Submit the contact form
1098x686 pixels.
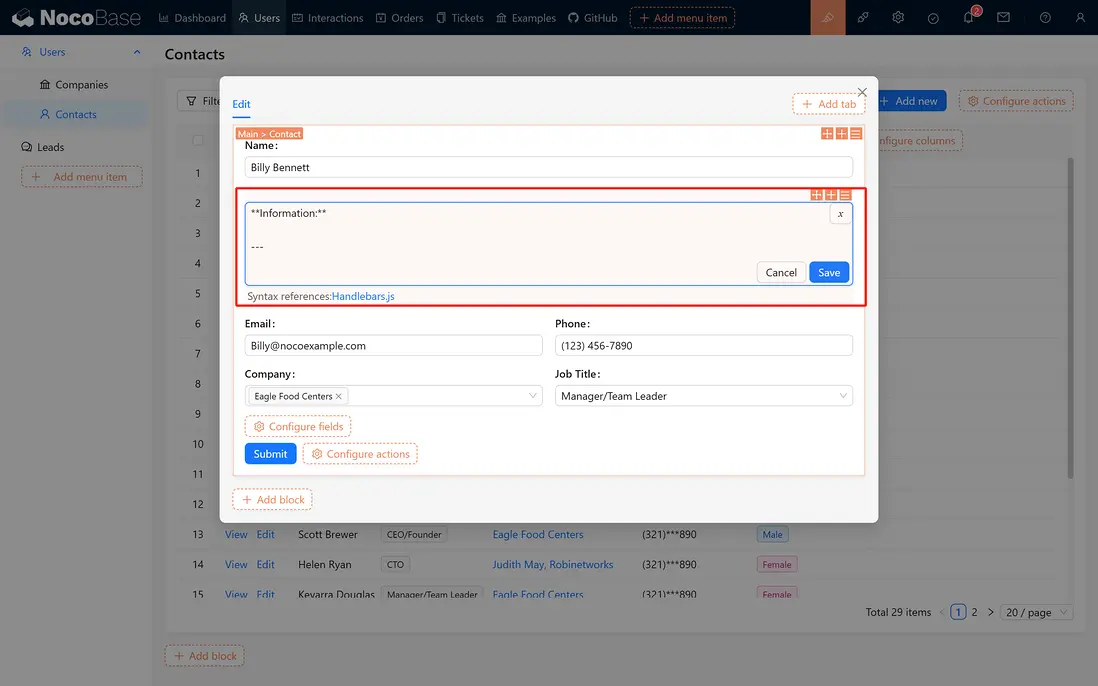270,454
